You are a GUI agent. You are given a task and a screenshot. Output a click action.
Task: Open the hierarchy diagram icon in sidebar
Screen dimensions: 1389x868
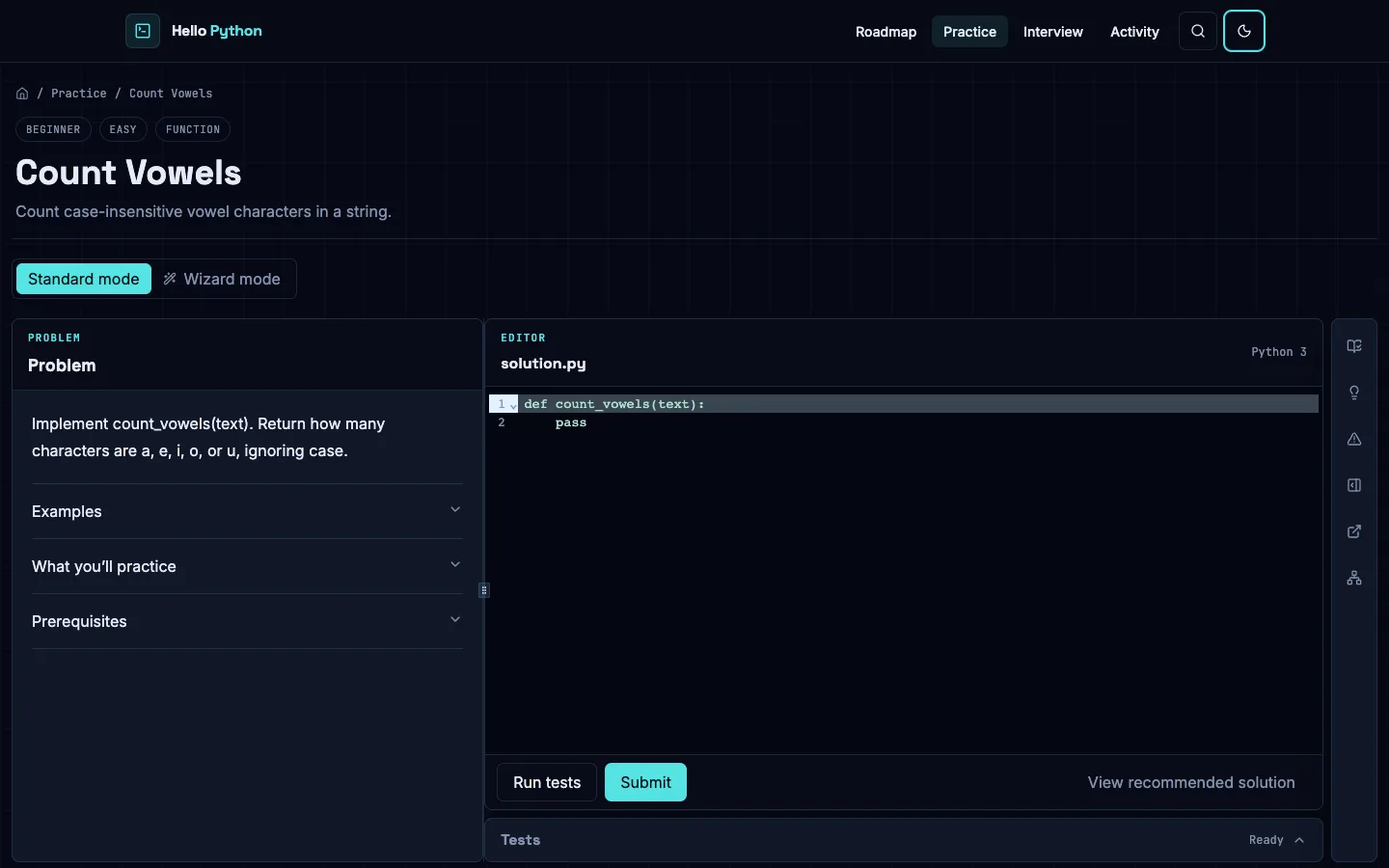[1354, 578]
